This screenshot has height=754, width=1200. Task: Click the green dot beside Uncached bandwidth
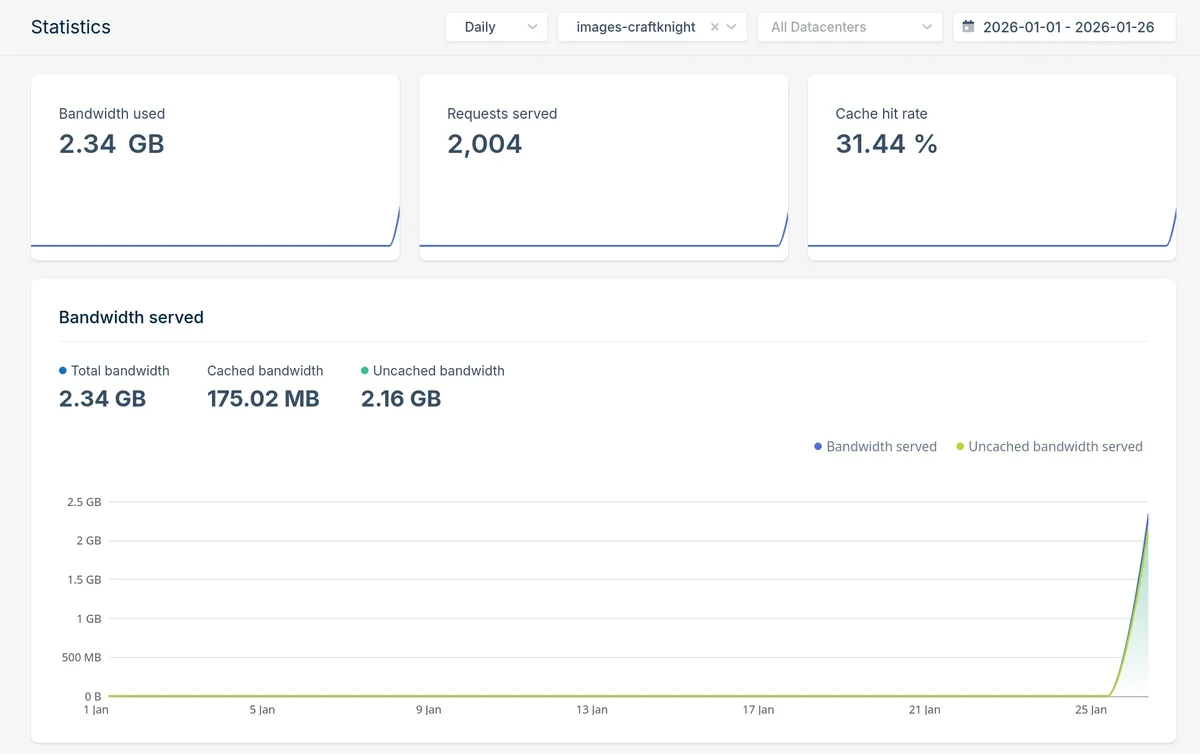[365, 371]
